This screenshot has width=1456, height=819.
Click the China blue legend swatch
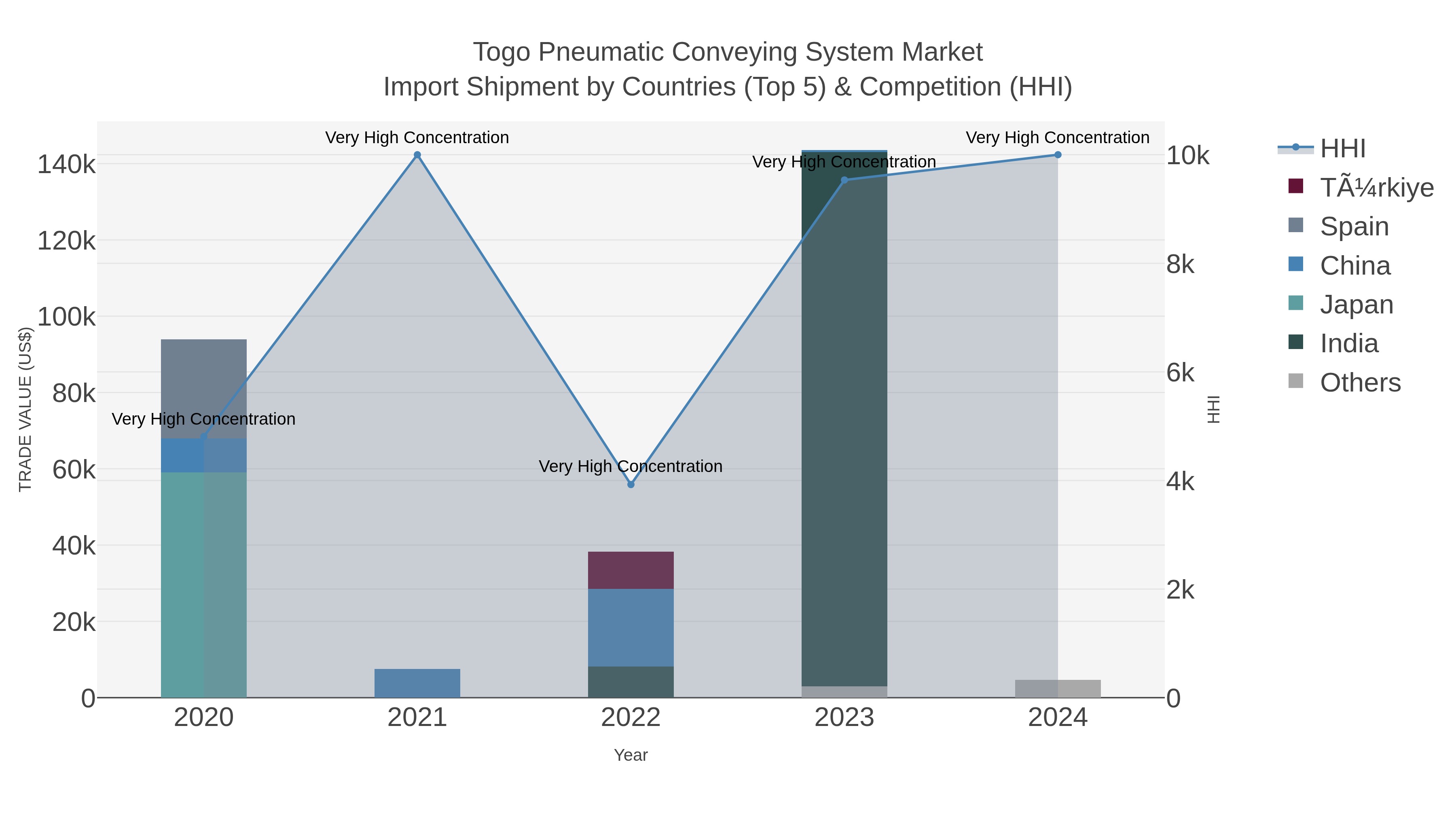click(1295, 264)
